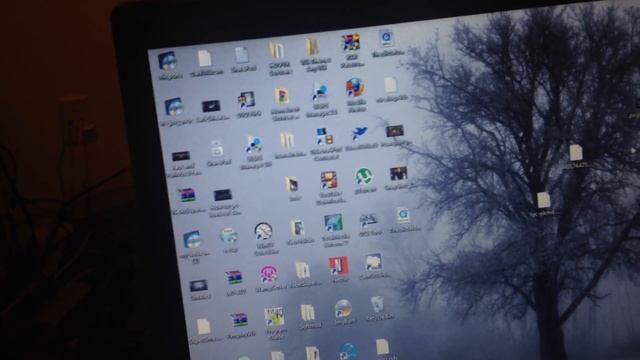Open the speedometer gauge shortcut icon
The image size is (640, 360).
263,231
